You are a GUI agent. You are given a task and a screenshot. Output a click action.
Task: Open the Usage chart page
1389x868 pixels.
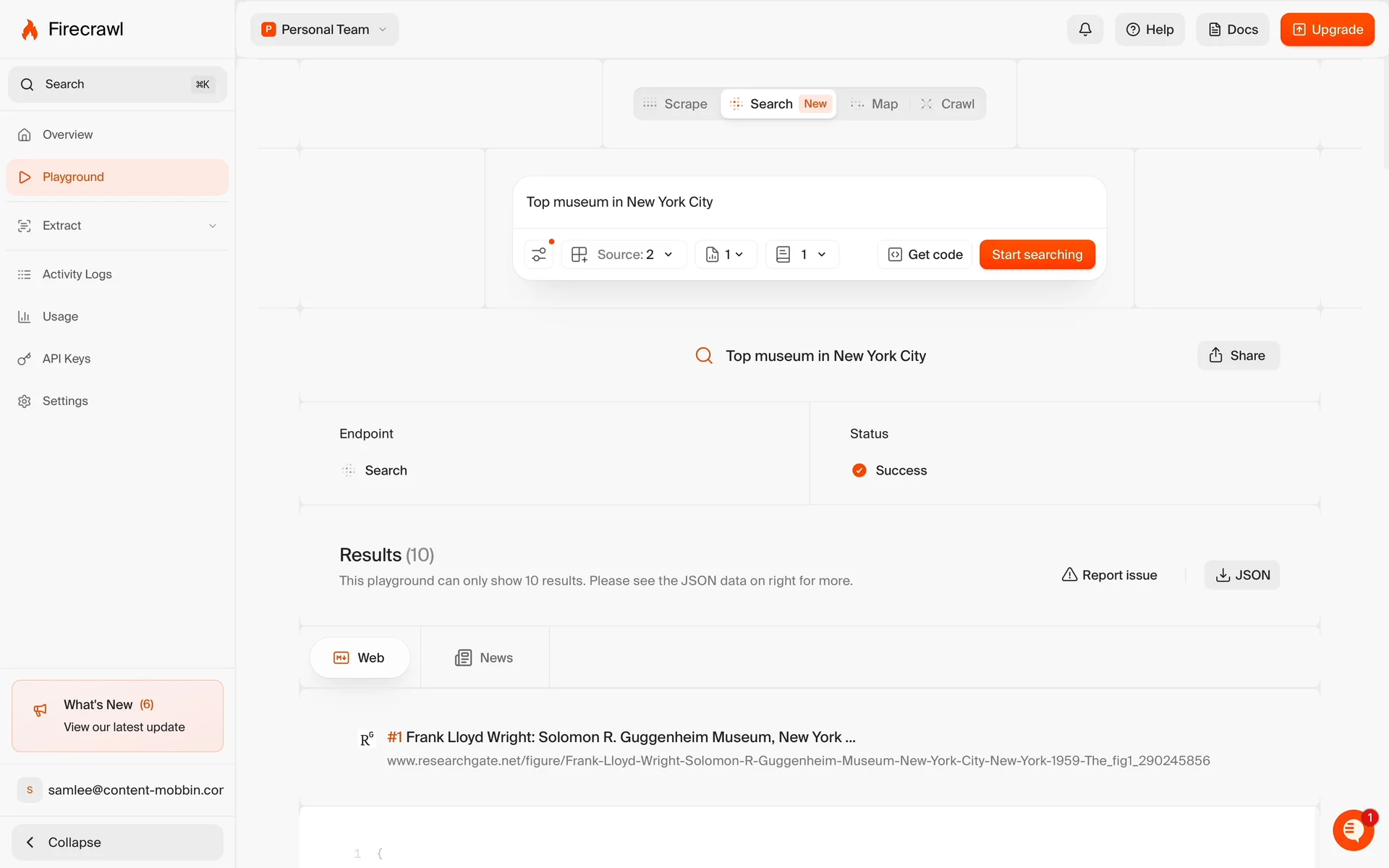point(60,317)
